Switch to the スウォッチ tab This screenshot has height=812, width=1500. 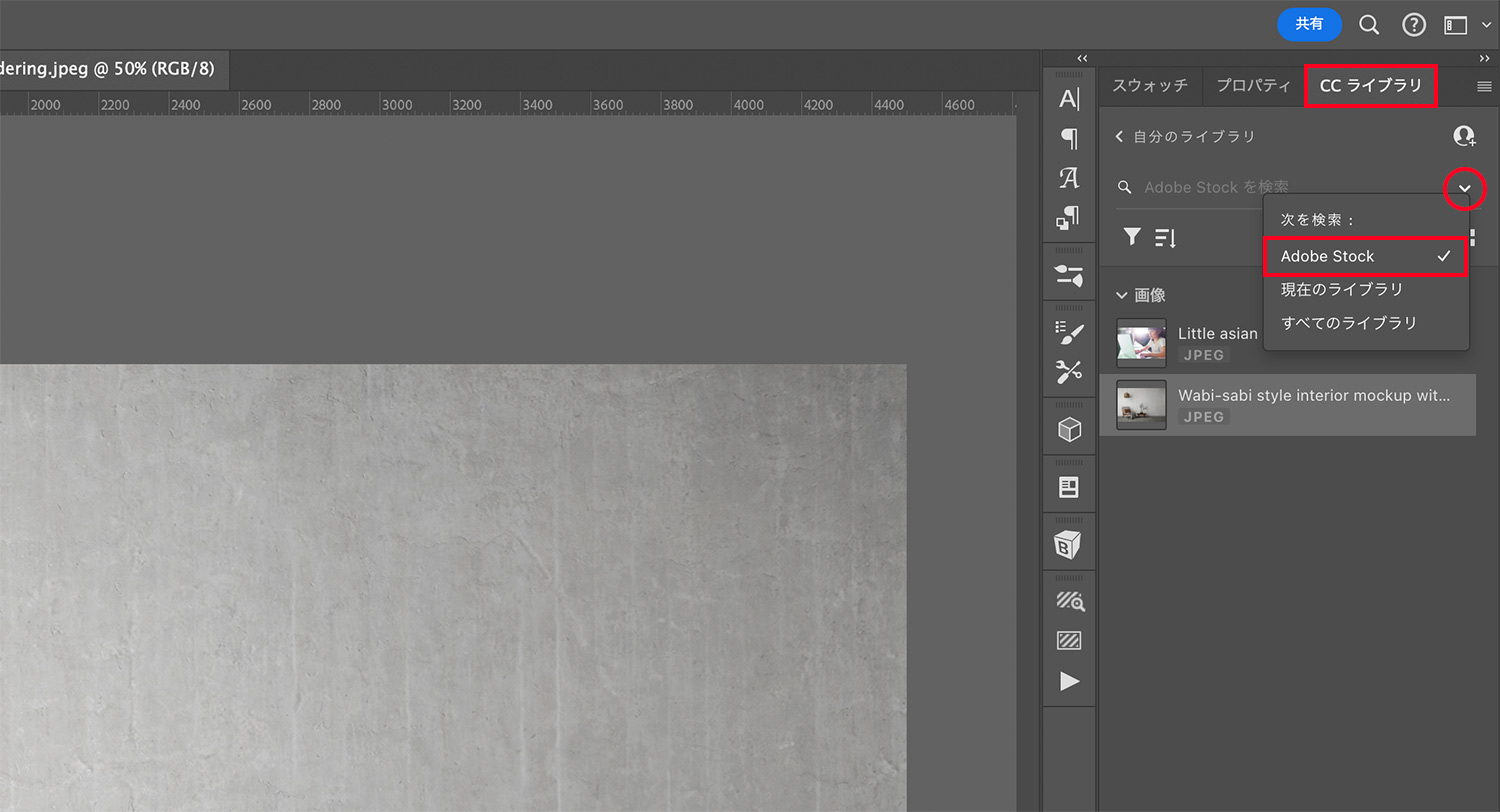click(1150, 86)
